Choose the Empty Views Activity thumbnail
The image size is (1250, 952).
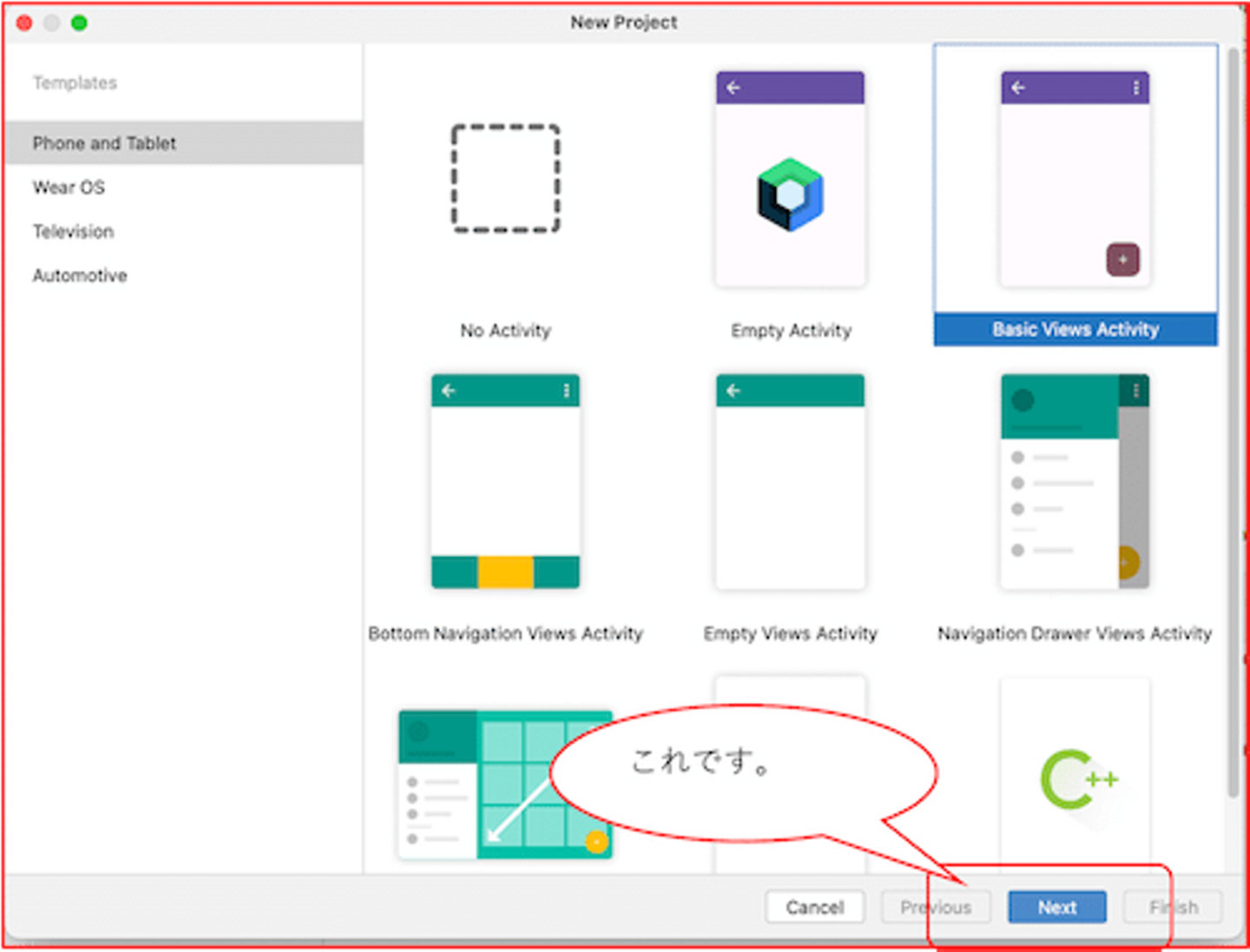(x=790, y=482)
